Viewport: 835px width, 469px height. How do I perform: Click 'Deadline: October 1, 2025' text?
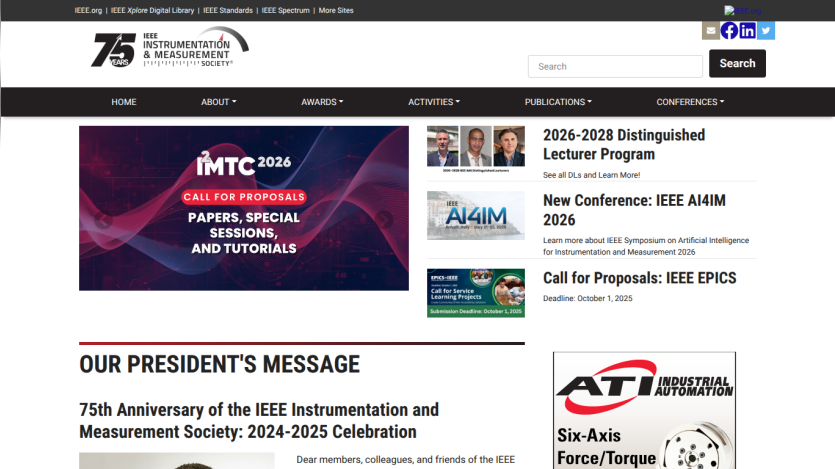[588, 299]
